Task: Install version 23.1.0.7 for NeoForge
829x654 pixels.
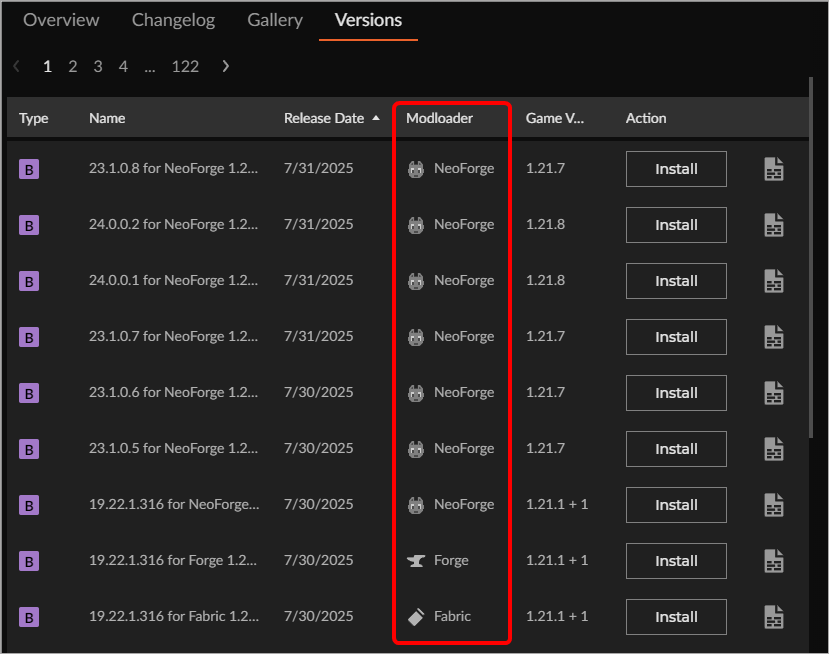Action: pos(676,337)
